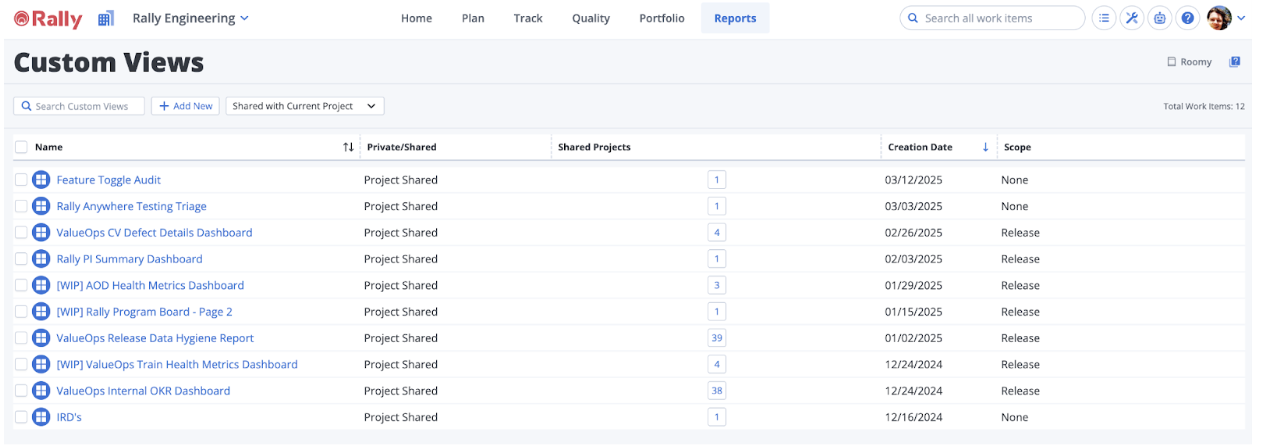Click the Shared Projects column header
1262x446 pixels.
594,147
